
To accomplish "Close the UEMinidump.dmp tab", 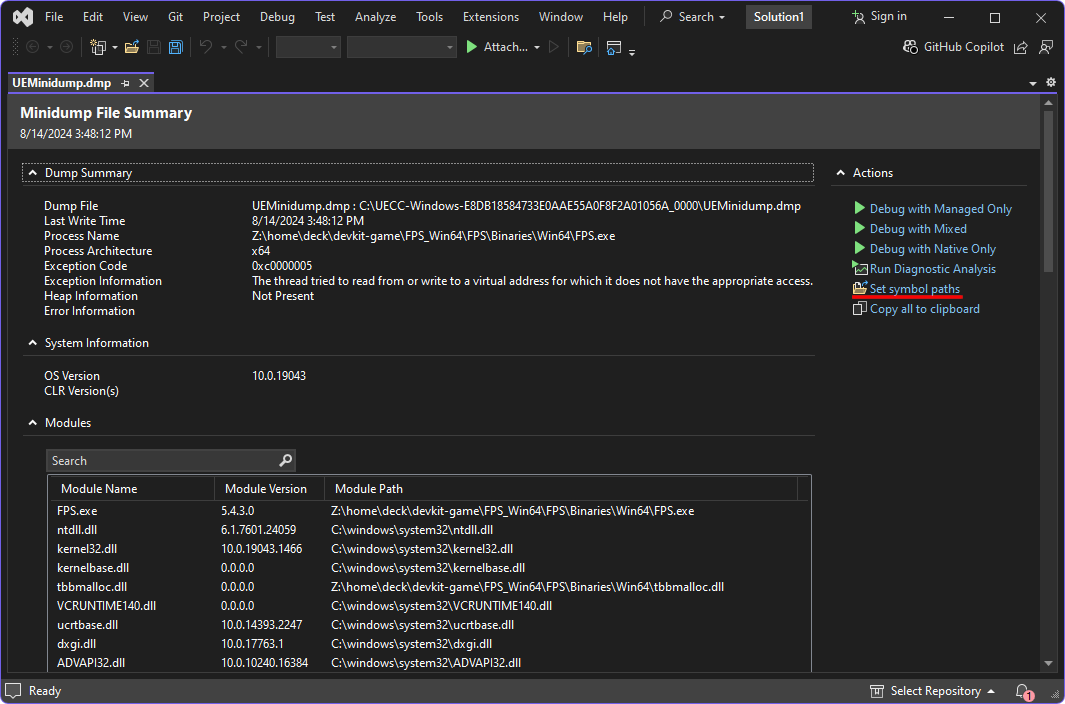I will [144, 83].
